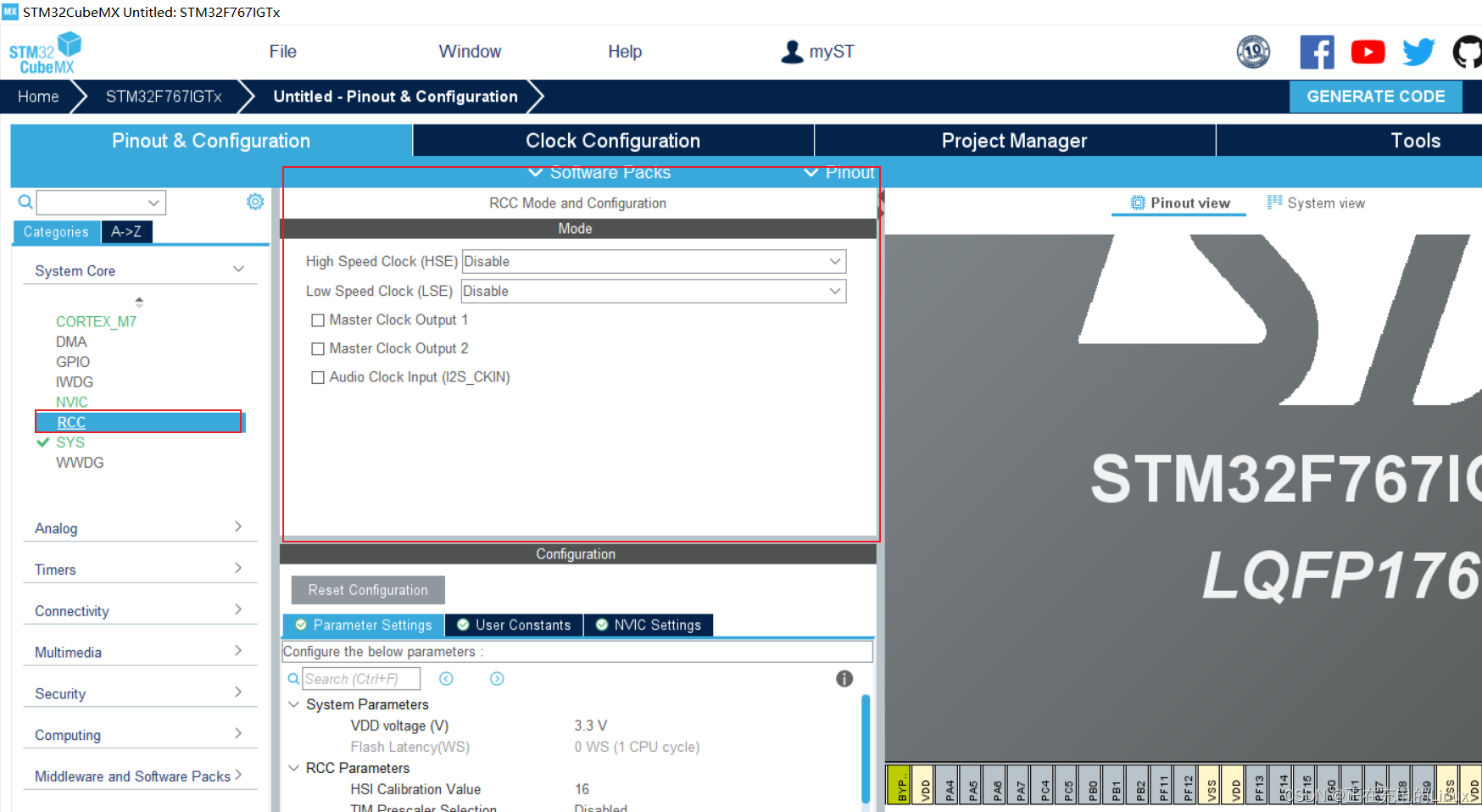Select CORTEX_M7 in System Core
Viewport: 1482px width, 812px height.
[96, 322]
